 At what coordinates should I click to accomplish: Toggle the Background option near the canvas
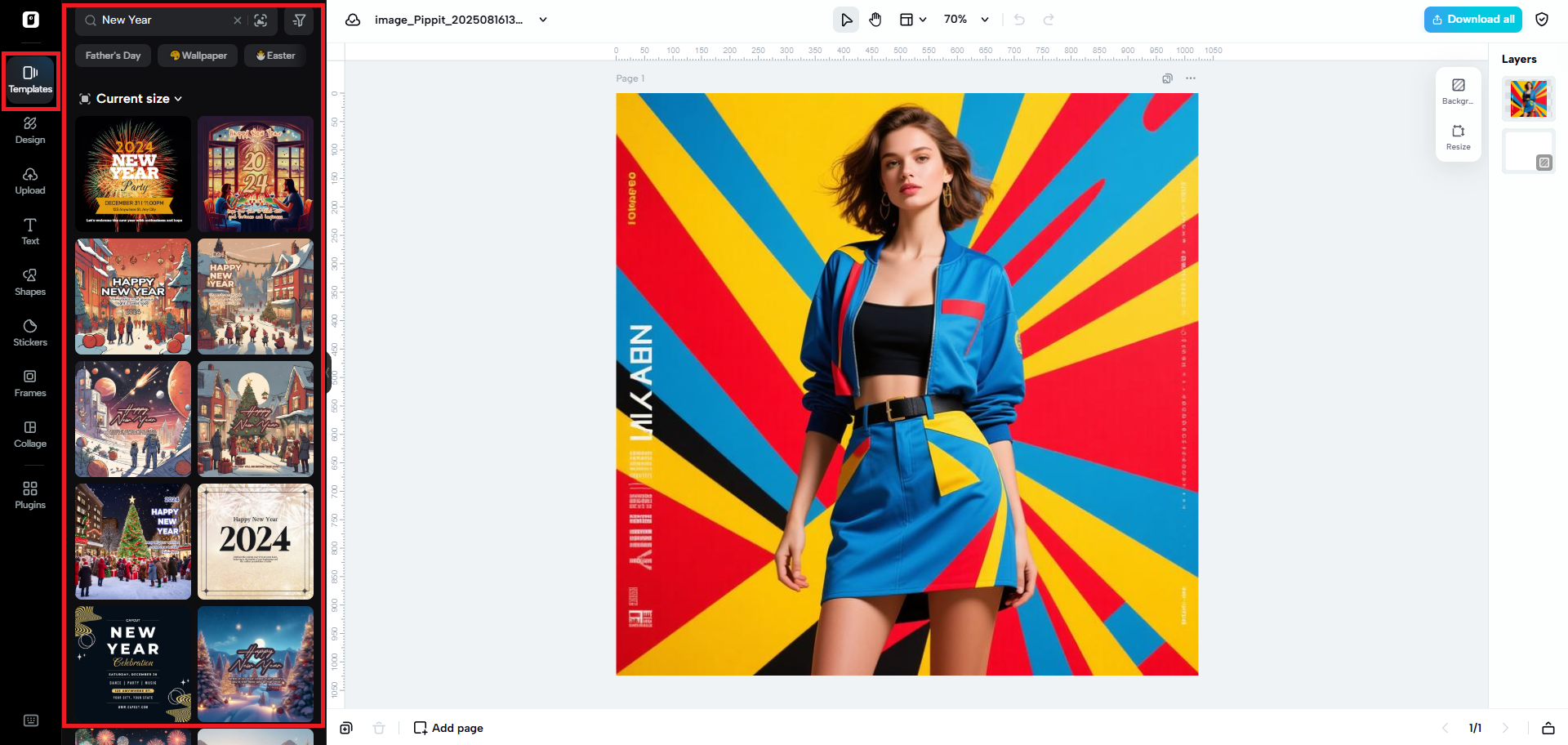pyautogui.click(x=1458, y=91)
